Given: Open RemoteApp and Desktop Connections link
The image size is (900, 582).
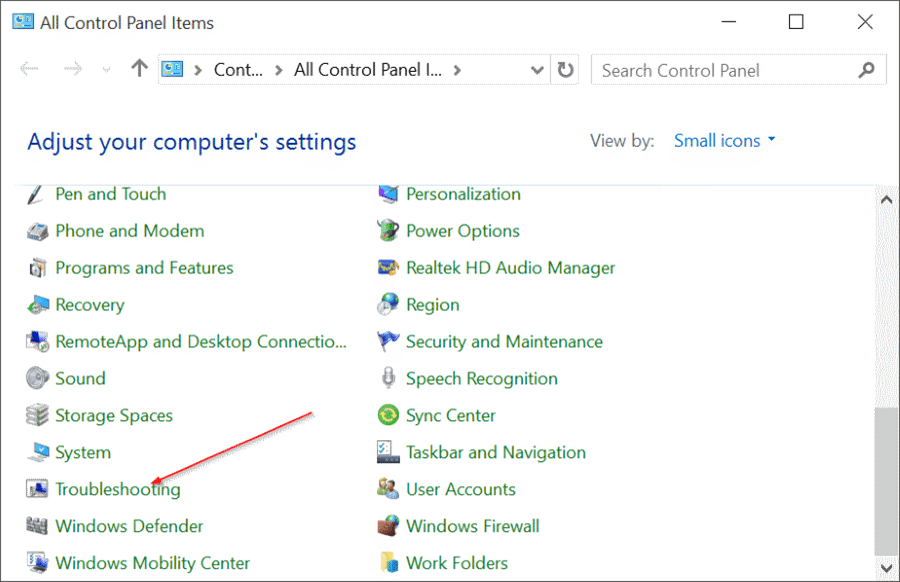Looking at the screenshot, I should click(201, 342).
